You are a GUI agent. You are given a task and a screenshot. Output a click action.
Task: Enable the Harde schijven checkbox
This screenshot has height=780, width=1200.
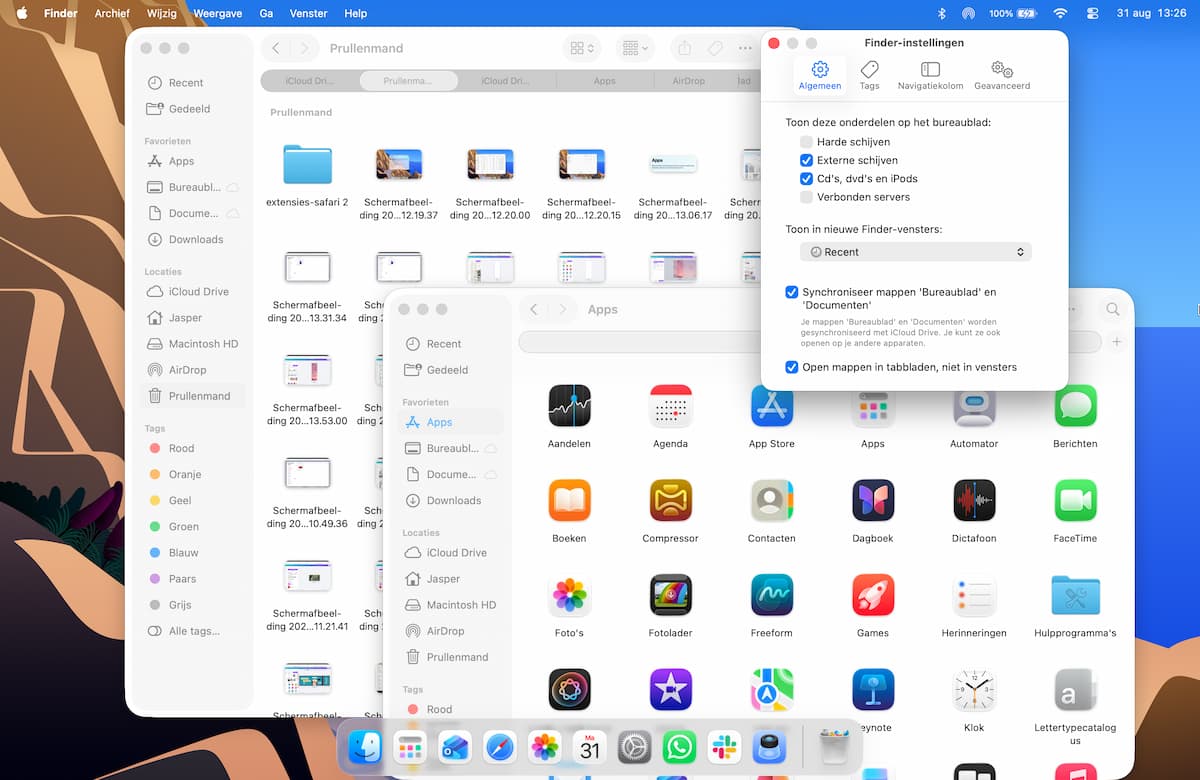coord(806,142)
